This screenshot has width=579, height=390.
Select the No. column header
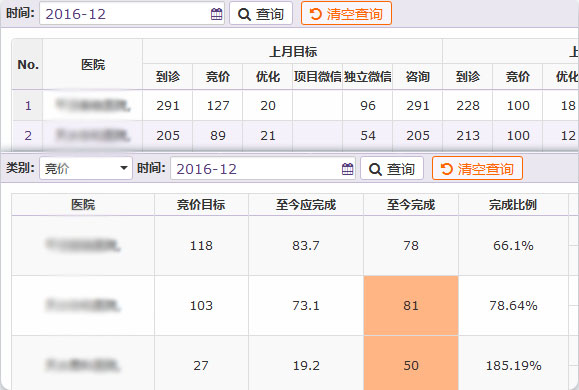click(28, 64)
